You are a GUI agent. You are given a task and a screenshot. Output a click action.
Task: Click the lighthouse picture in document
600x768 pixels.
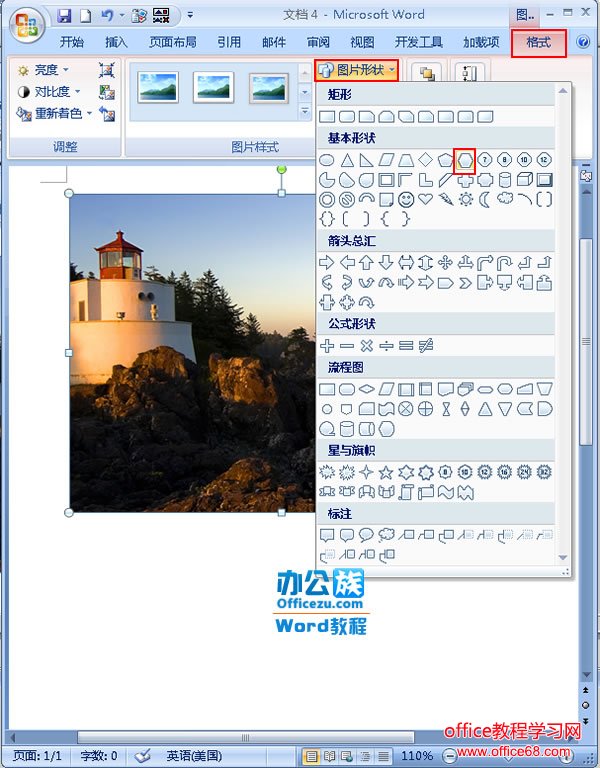pos(192,353)
